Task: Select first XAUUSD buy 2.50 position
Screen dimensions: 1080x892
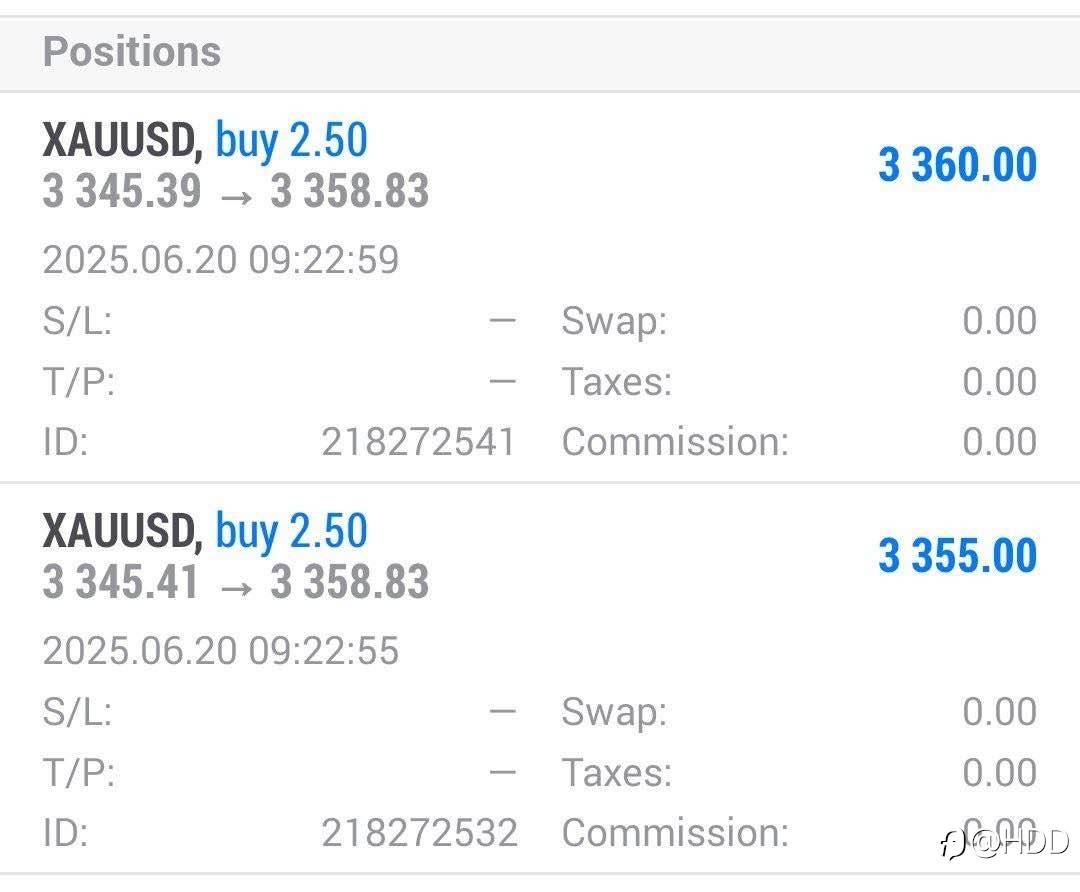Action: 540,288
